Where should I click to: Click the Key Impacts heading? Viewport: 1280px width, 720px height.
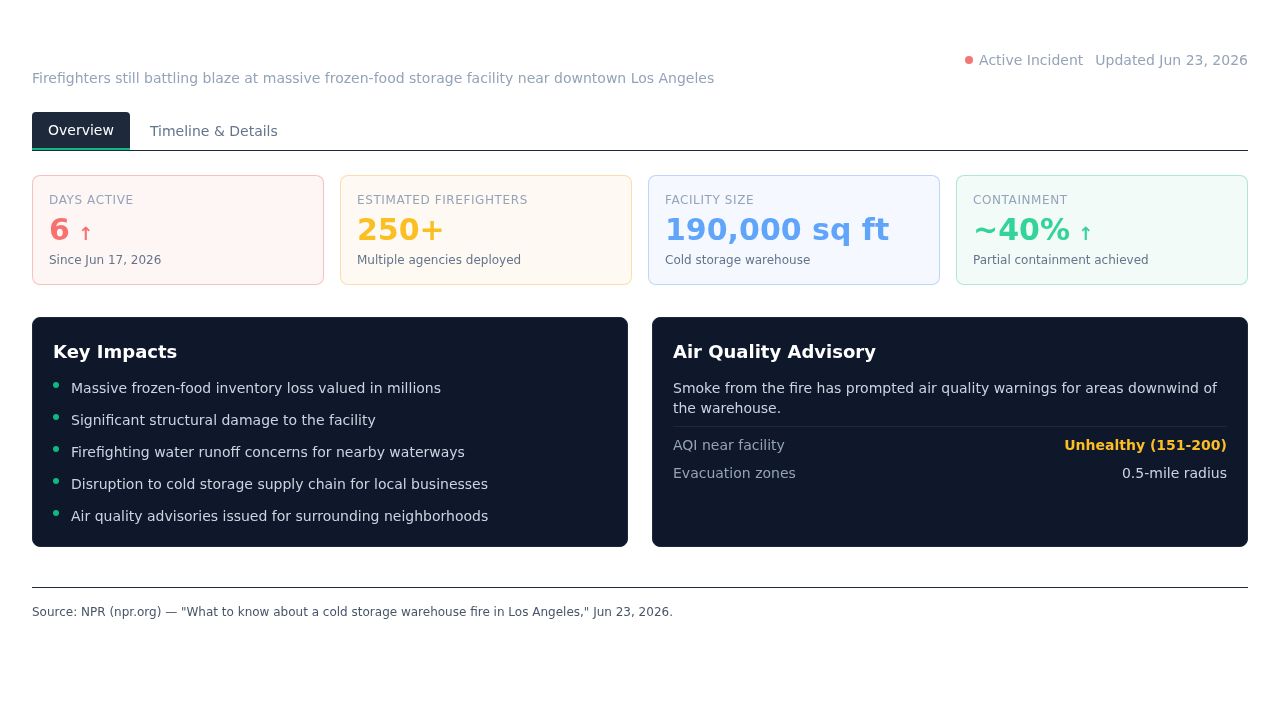click(115, 352)
